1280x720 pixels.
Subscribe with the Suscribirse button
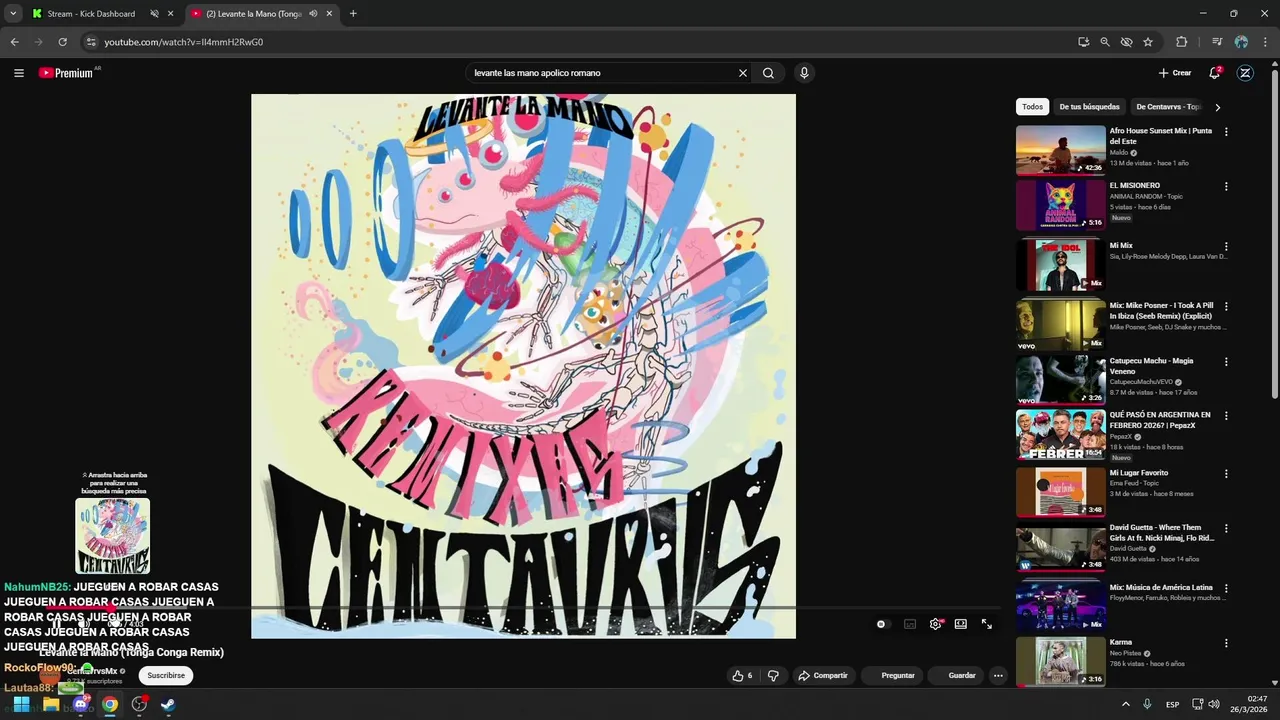166,676
